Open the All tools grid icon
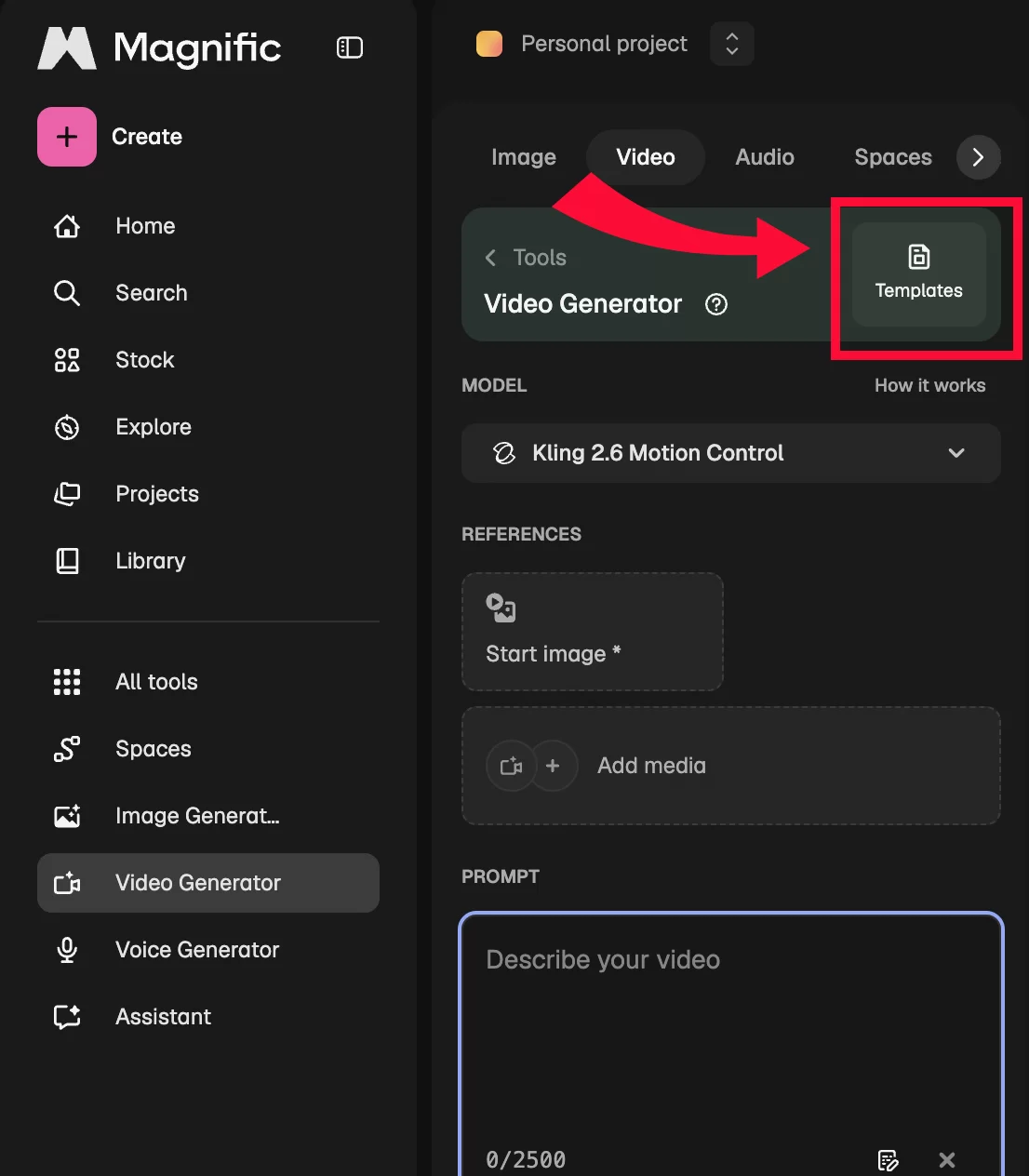The height and width of the screenshot is (1176, 1029). (67, 682)
